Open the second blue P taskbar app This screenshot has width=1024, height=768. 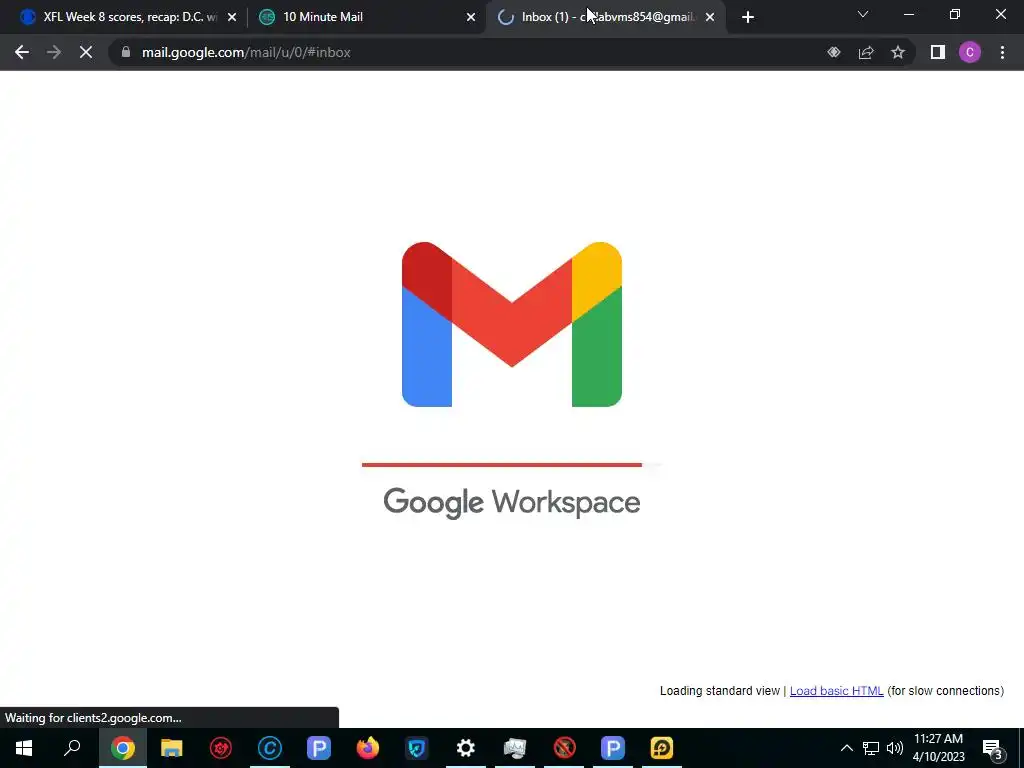point(613,748)
